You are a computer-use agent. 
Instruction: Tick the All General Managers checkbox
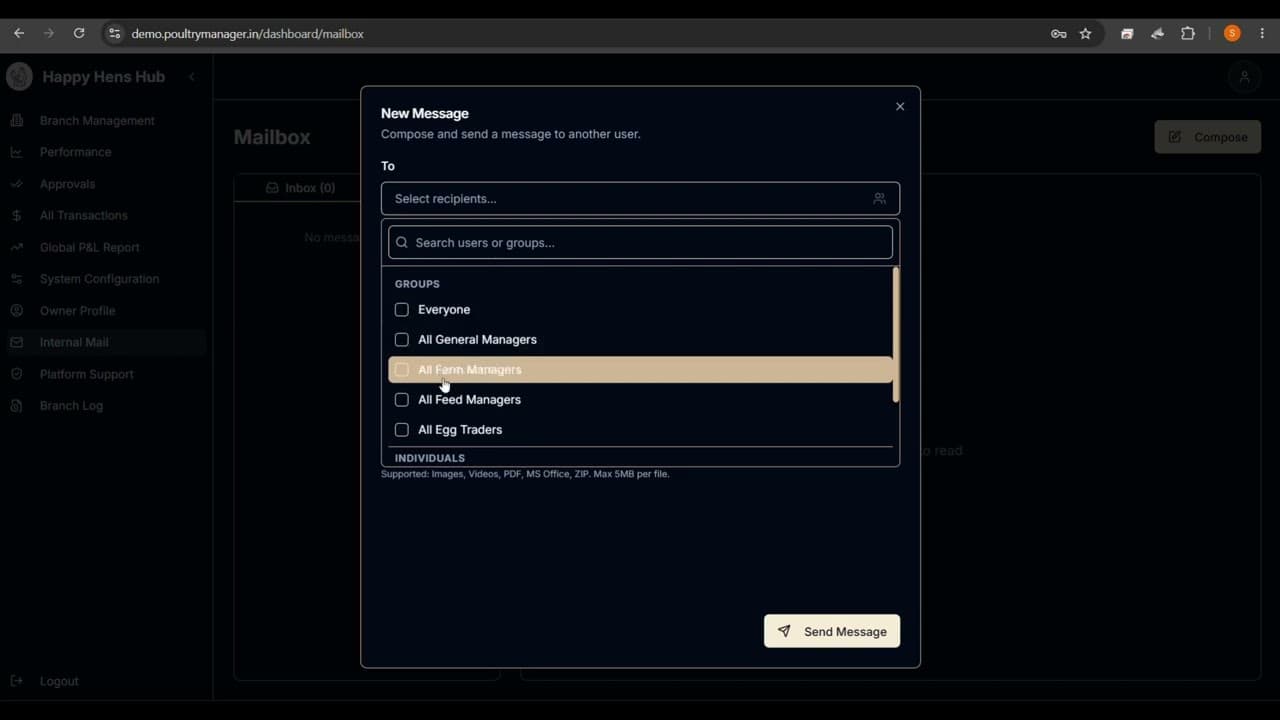[402, 340]
